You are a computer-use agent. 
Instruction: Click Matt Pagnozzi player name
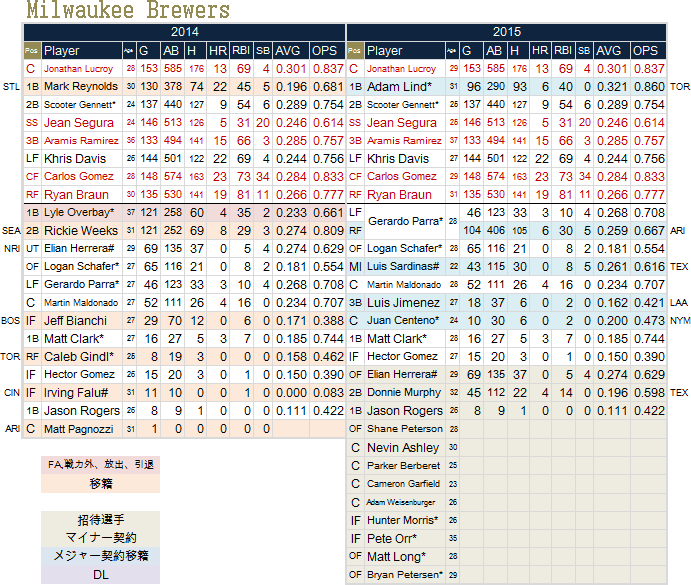(x=79, y=429)
